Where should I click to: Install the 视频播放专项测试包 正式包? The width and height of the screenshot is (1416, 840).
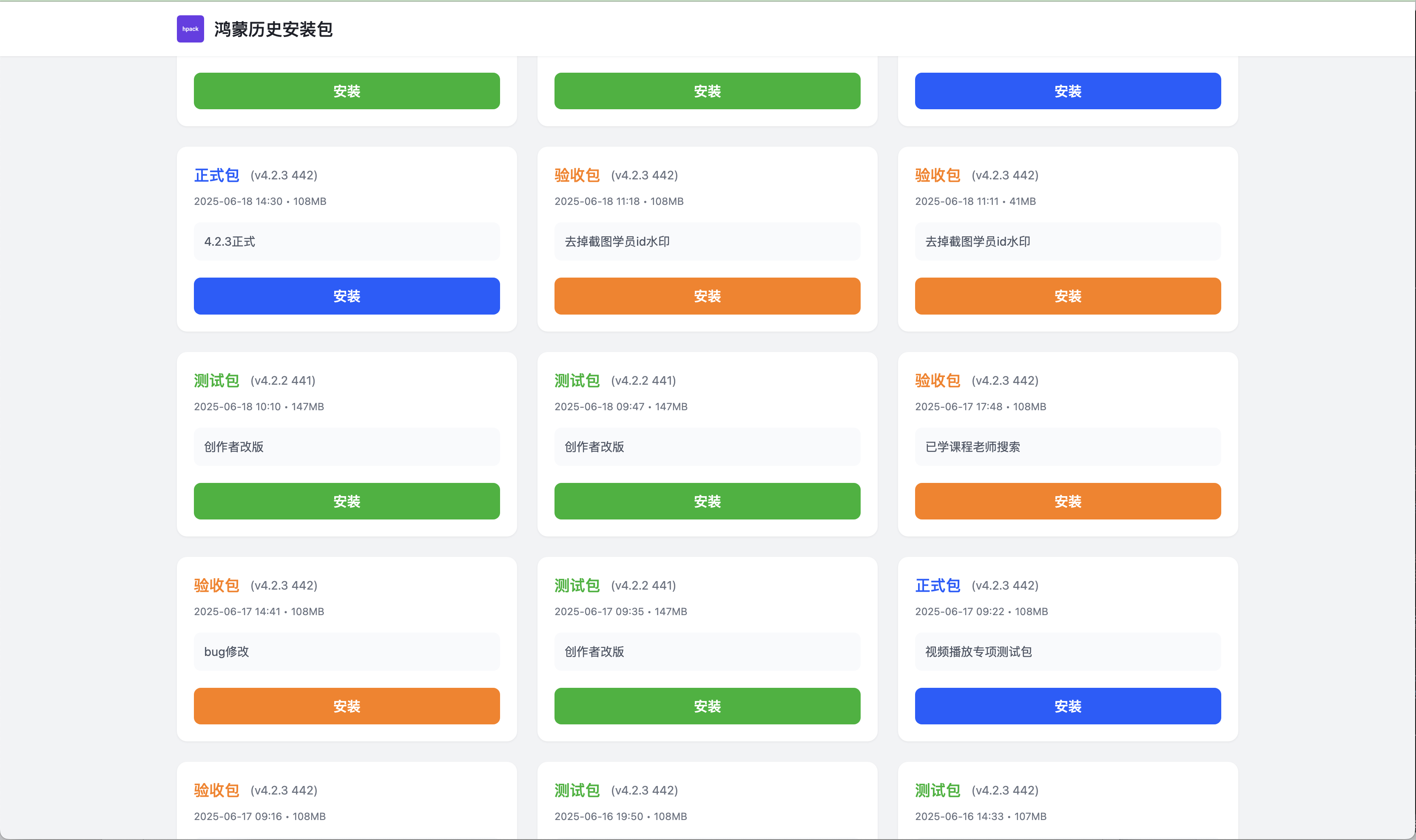tap(1067, 706)
